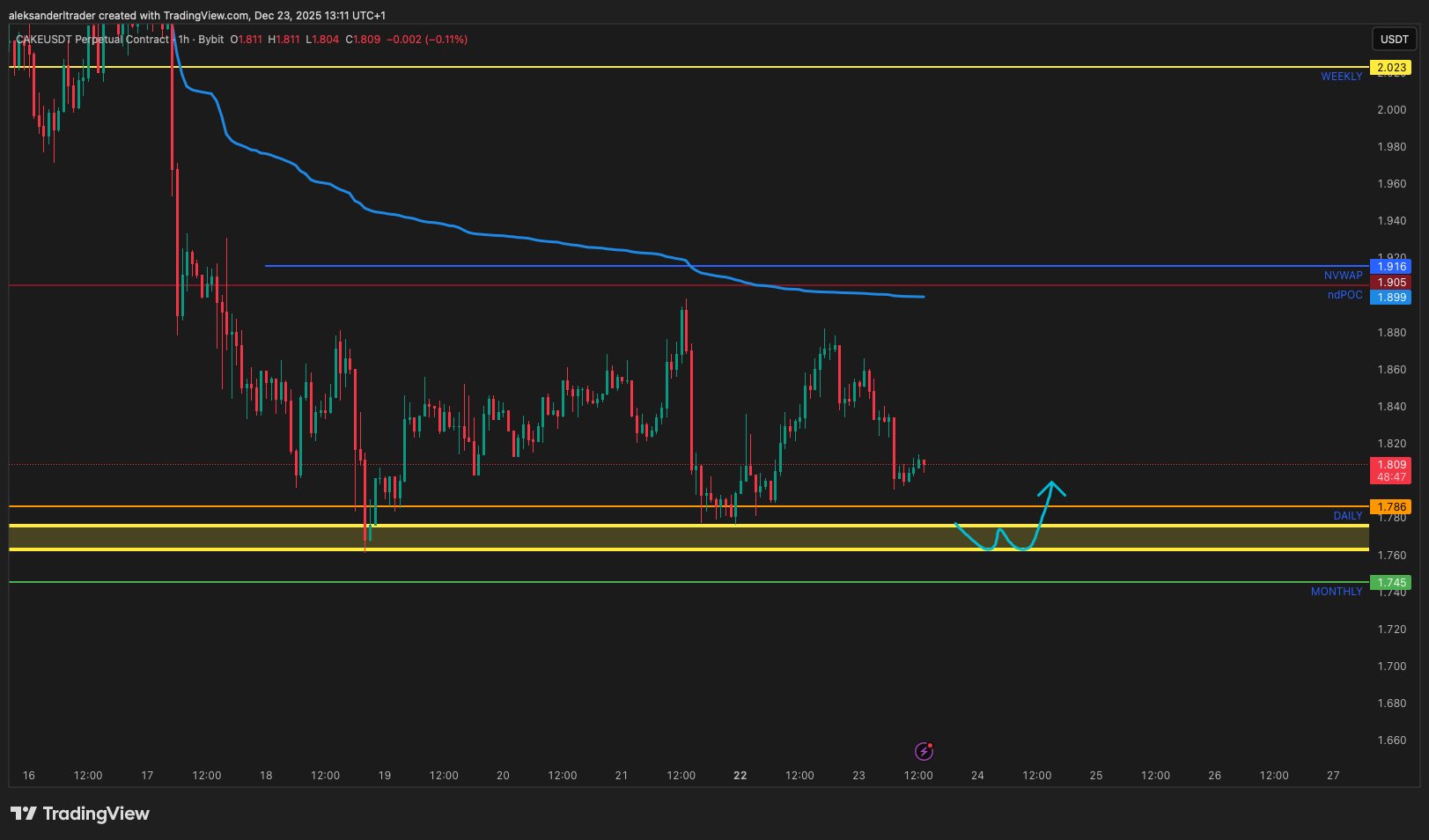Click the green 1.745 monthly price label
The width and height of the screenshot is (1429, 840).
pyautogui.click(x=1391, y=583)
